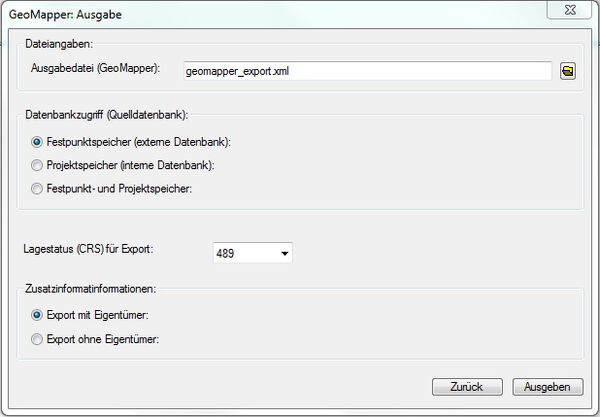Viewport: 600px width, 417px height.
Task: Expand the Lagestatus dropdown arrow
Action: tap(285, 254)
